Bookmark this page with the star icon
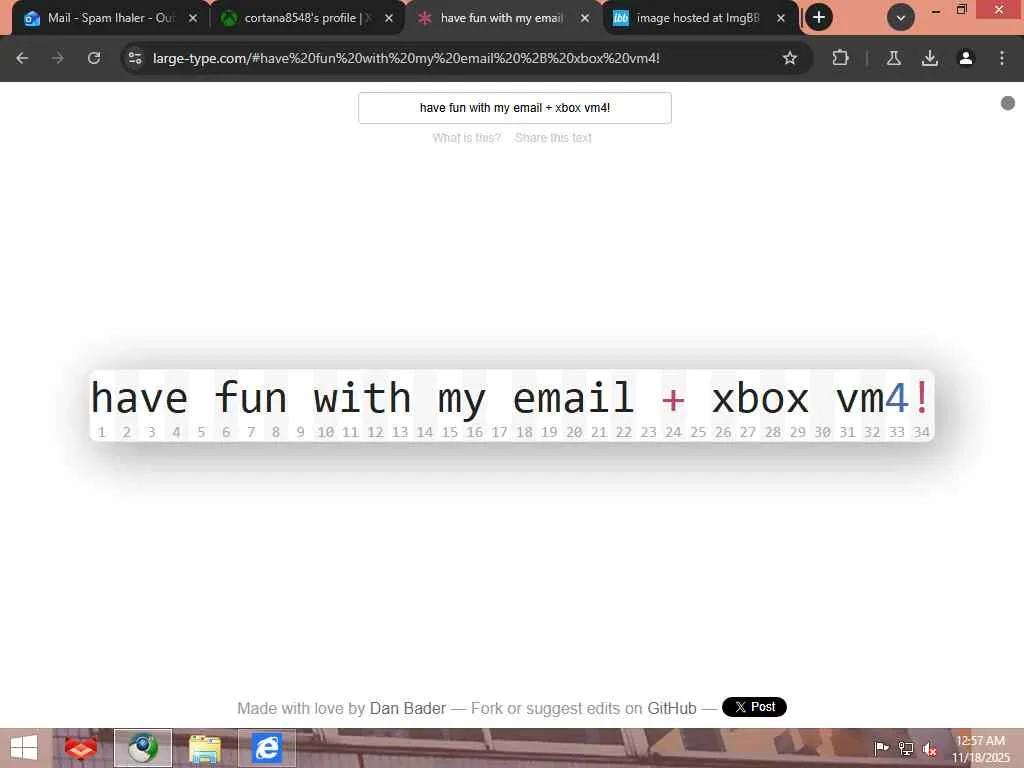 790,58
